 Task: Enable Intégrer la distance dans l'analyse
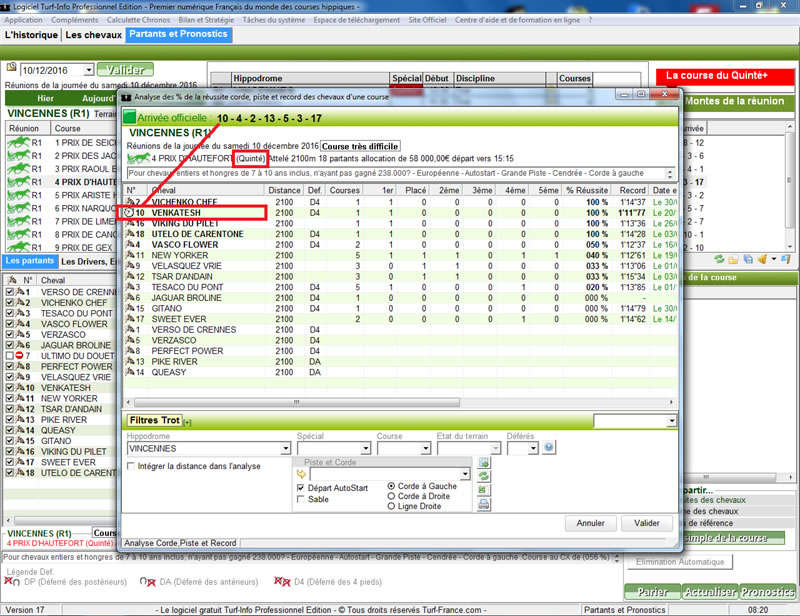133,466
